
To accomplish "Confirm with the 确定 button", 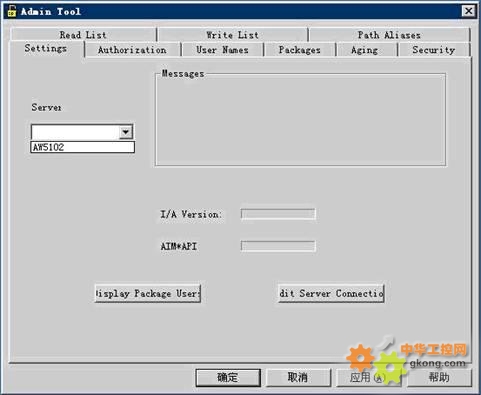I will click(x=228, y=377).
